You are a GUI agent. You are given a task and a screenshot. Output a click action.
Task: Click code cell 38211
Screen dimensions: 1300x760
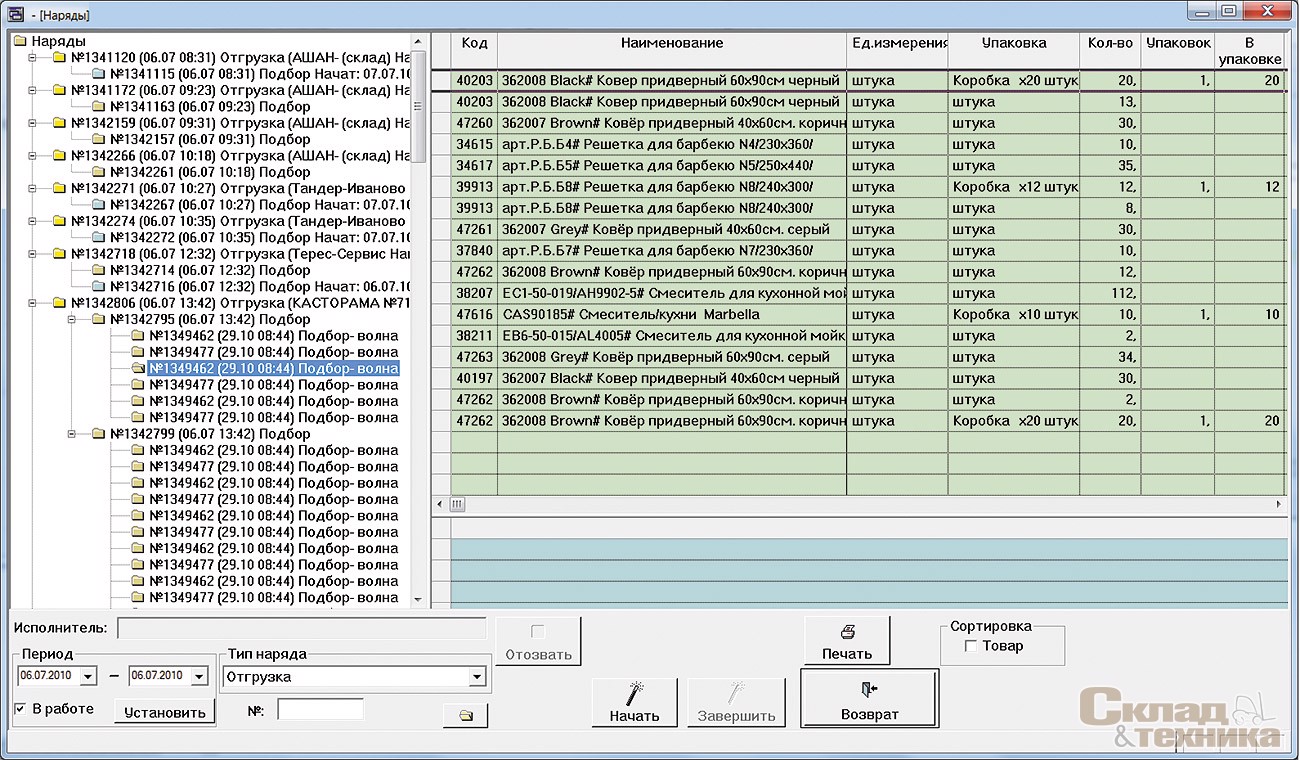[474, 336]
